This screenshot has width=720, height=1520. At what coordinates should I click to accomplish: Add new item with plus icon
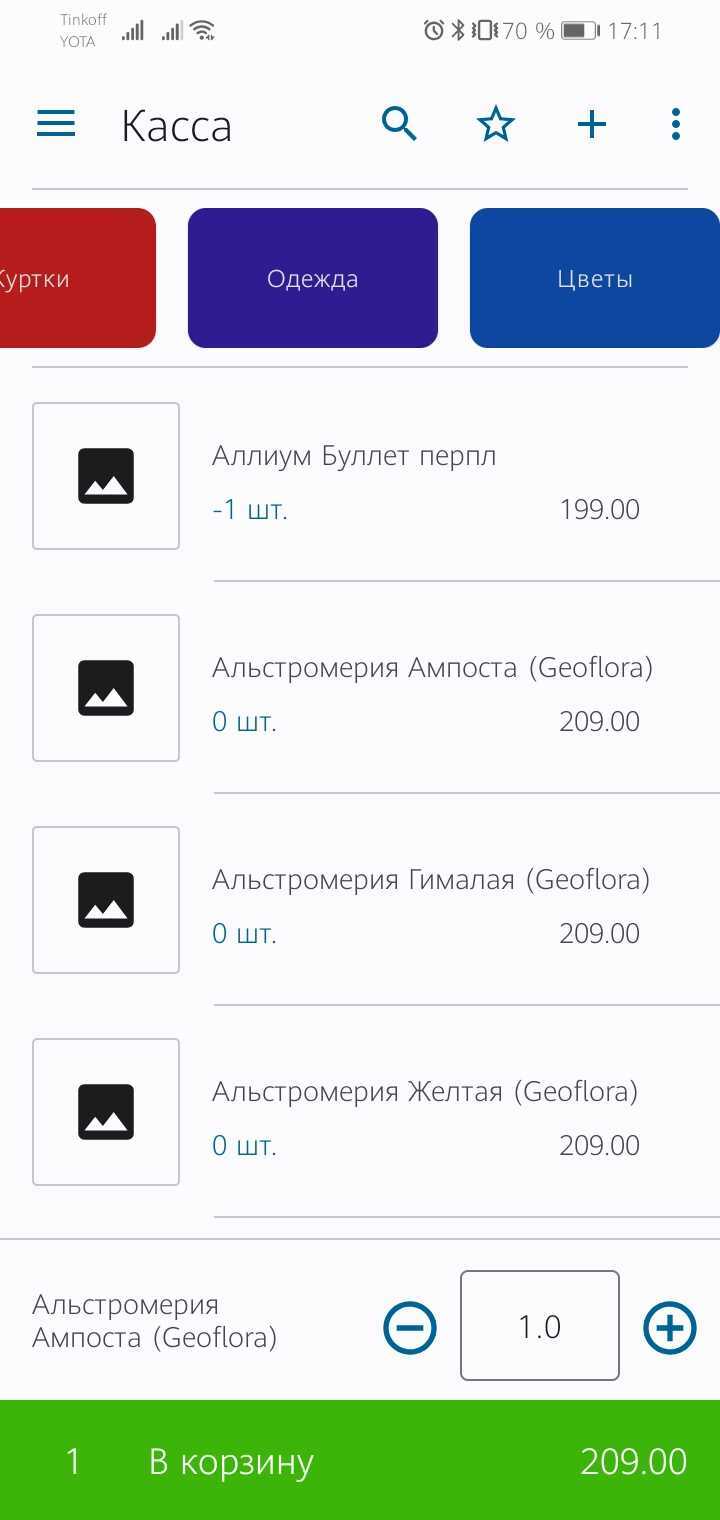592,124
